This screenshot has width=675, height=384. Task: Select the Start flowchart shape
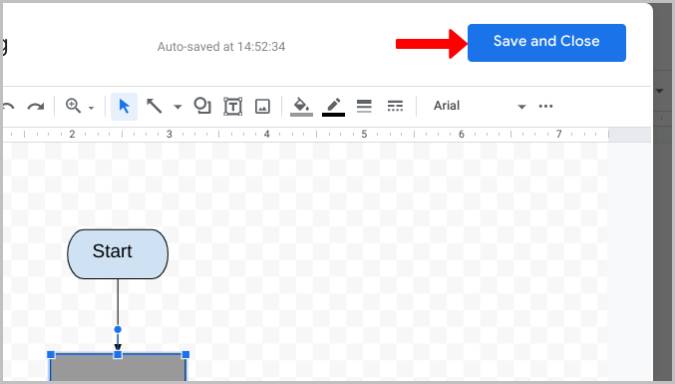pos(118,254)
